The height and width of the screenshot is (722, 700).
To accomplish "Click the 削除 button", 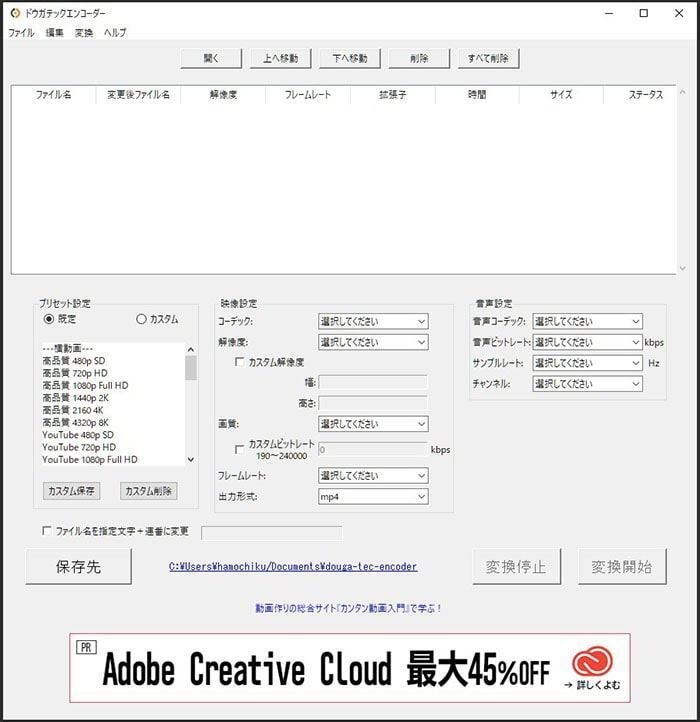I will coord(419,58).
